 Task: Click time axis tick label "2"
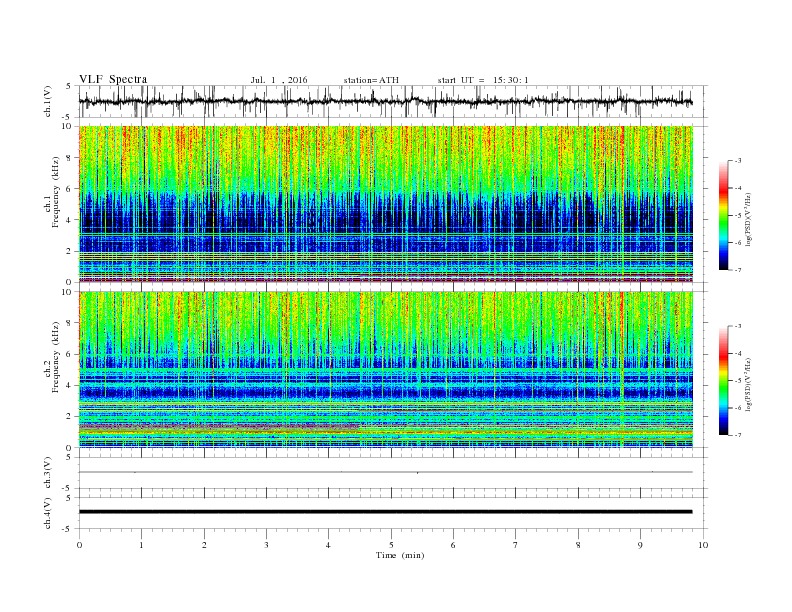204,545
